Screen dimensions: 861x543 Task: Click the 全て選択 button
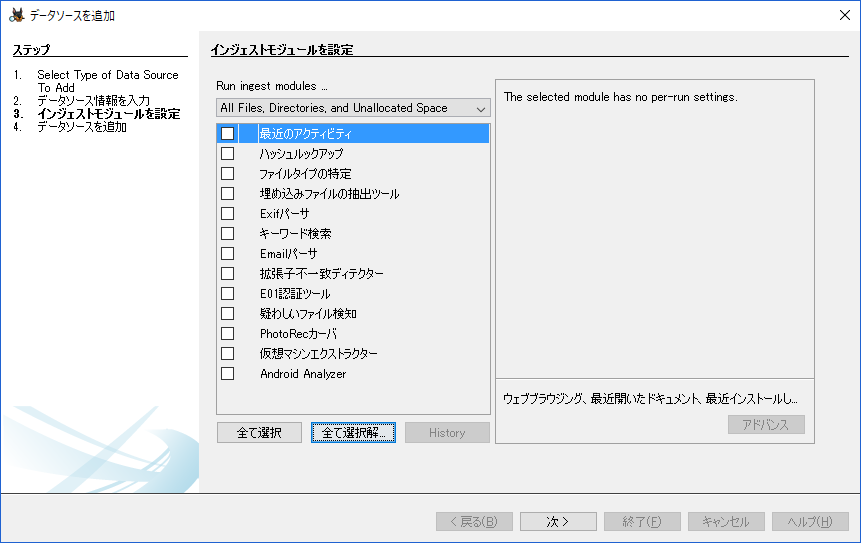tap(259, 433)
